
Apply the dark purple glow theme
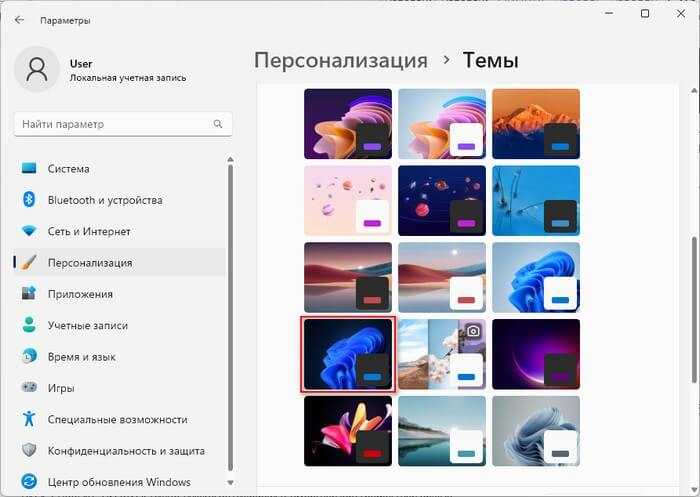[x=536, y=354]
